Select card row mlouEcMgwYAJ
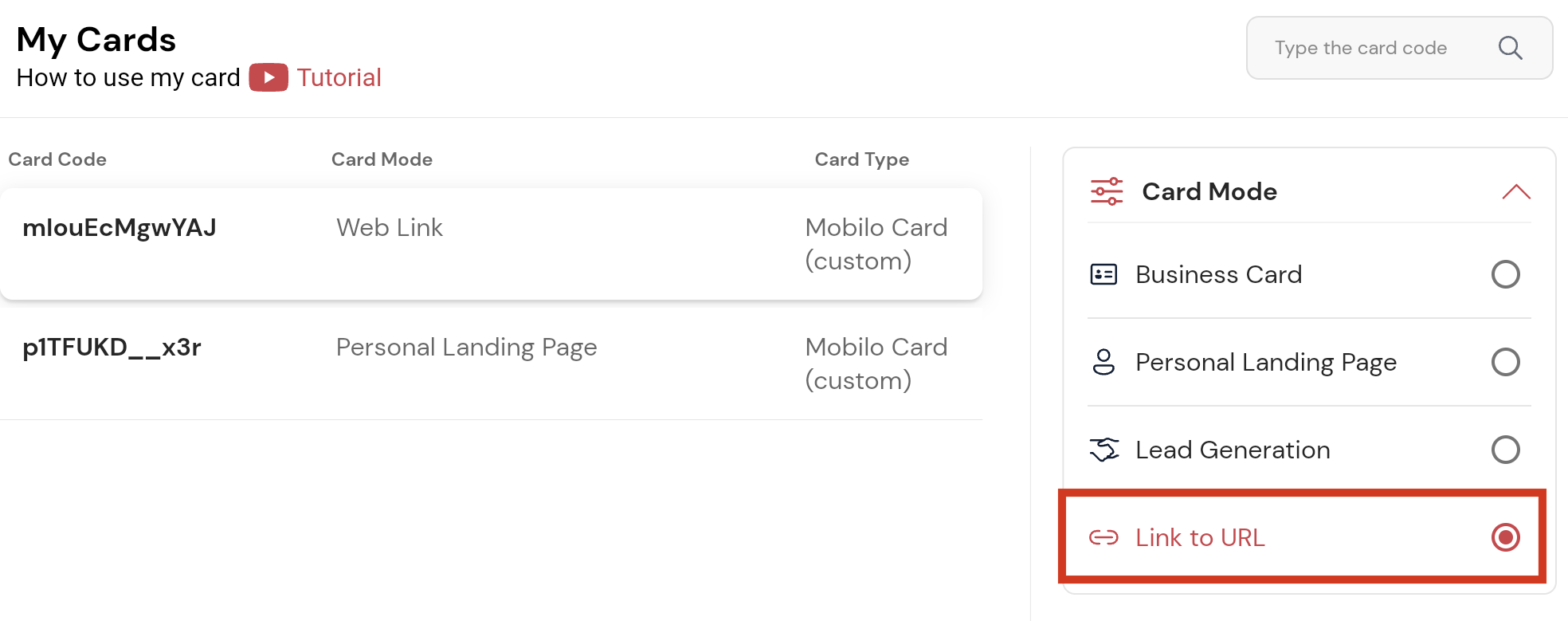Screen dimensions: 1568x621 (x=120, y=228)
